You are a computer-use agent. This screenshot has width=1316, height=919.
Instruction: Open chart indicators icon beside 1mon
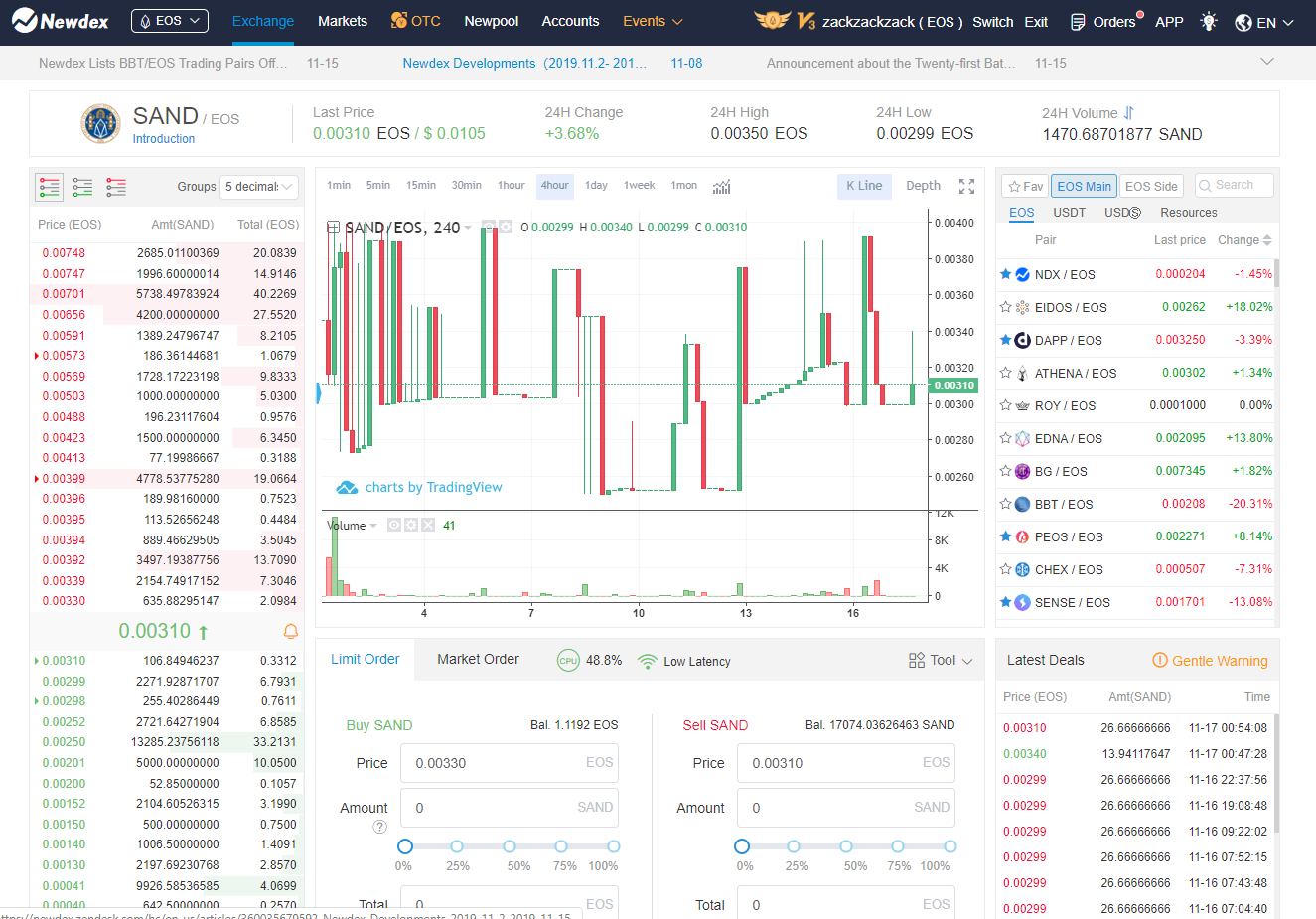pos(722,186)
